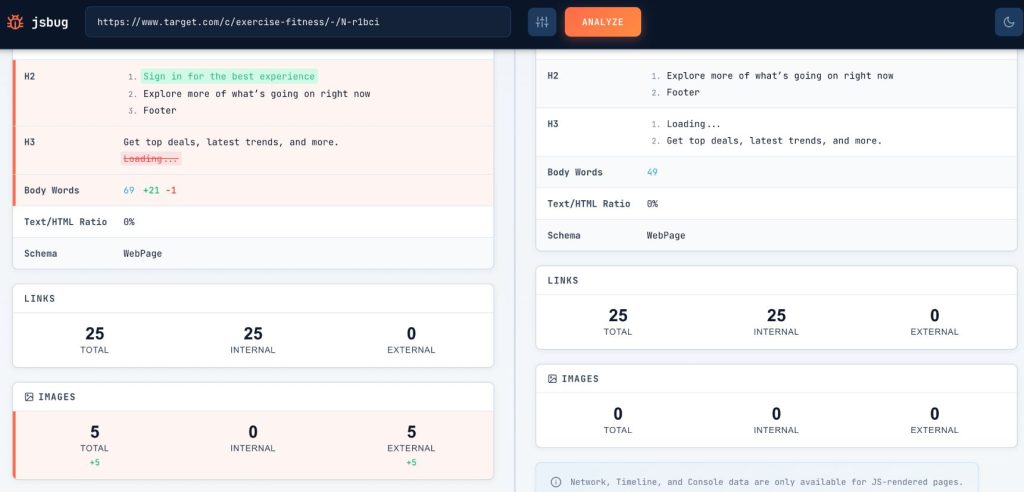The image size is (1024, 492).
Task: Select the jsbug brand name text
Action: click(49, 22)
